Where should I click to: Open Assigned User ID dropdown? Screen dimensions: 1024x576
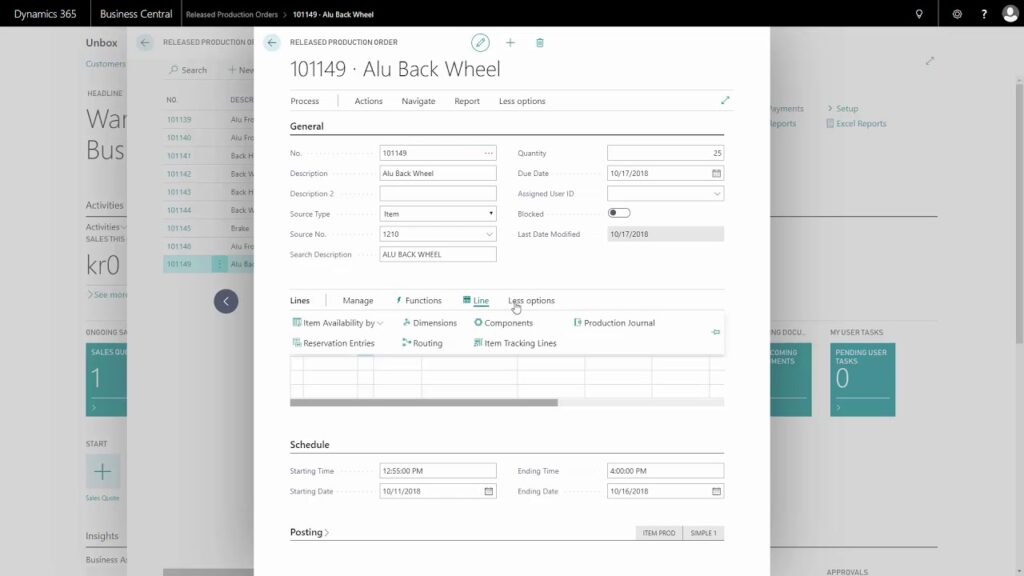point(716,193)
